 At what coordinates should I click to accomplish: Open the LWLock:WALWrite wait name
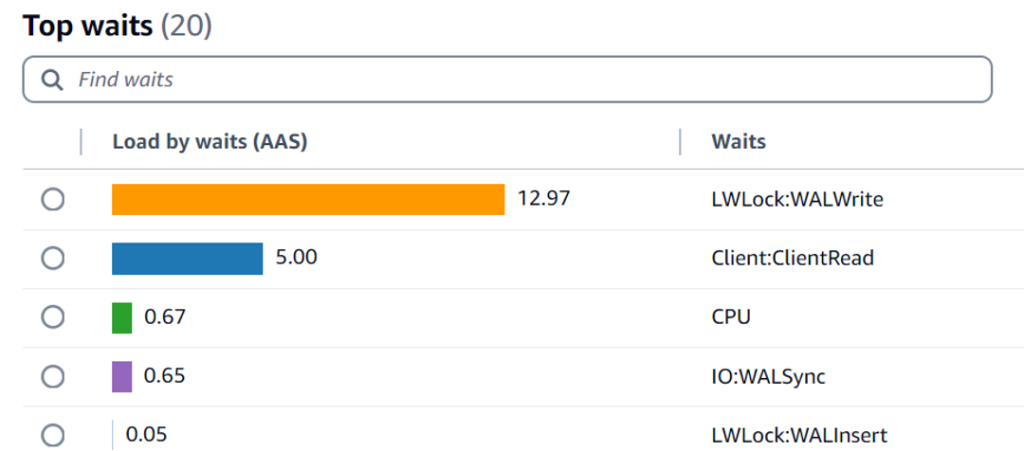tap(797, 200)
